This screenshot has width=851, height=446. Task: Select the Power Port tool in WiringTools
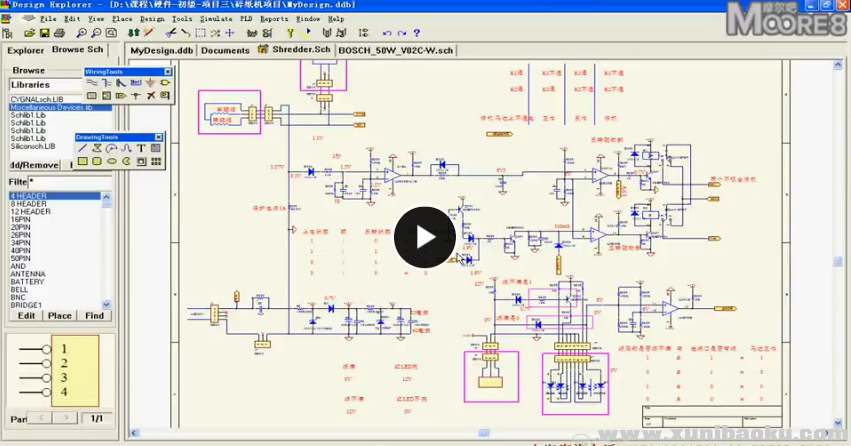[150, 83]
